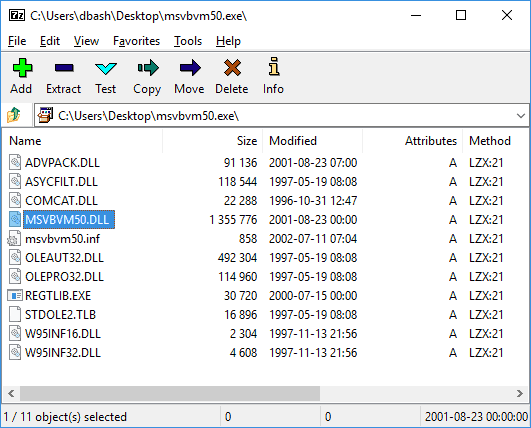Click the REGTLIB.EXE file icon

tap(15, 296)
